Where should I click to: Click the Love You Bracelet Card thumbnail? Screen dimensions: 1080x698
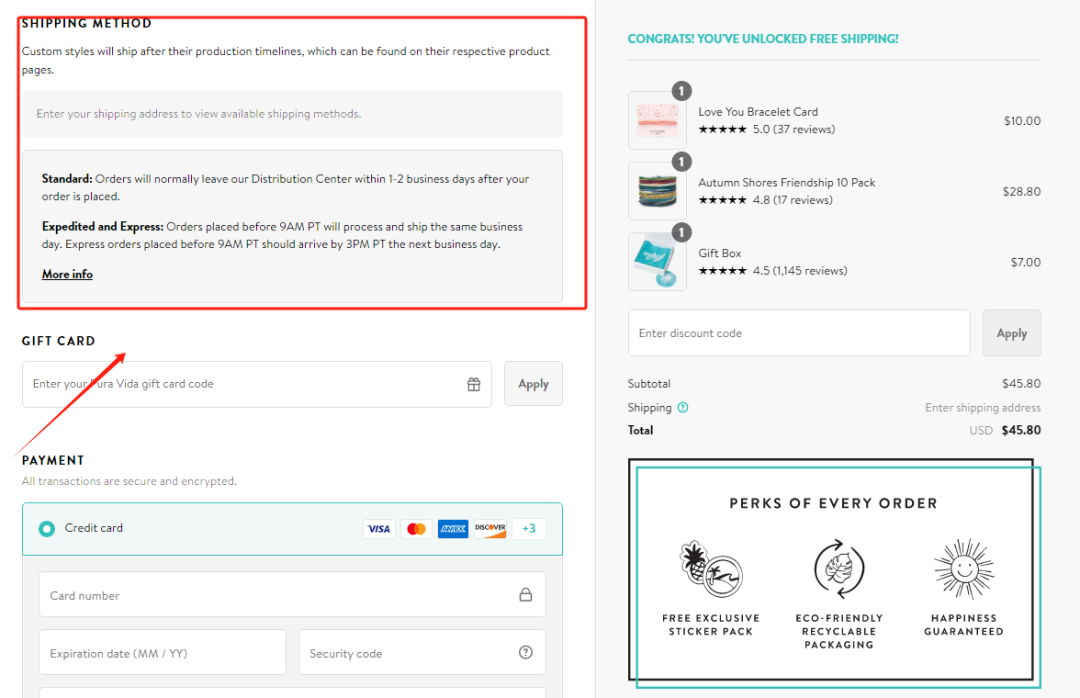[657, 121]
